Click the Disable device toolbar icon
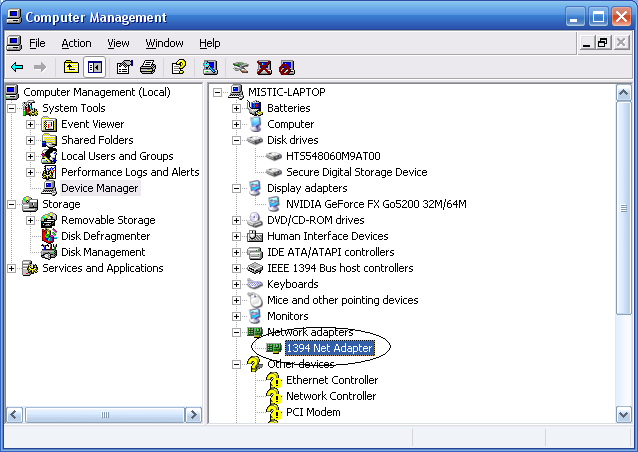The width and height of the screenshot is (638, 452). pos(286,67)
